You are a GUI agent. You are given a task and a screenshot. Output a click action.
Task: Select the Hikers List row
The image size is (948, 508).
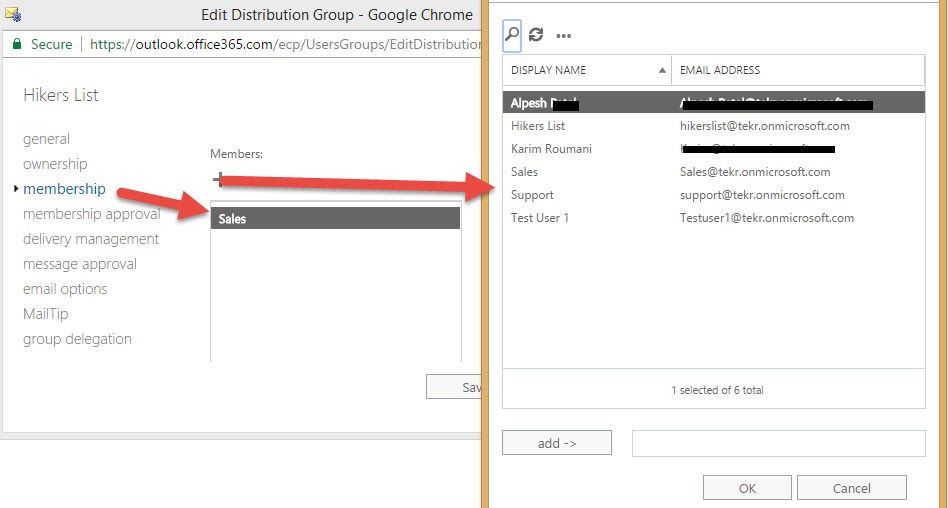pyautogui.click(x=713, y=126)
